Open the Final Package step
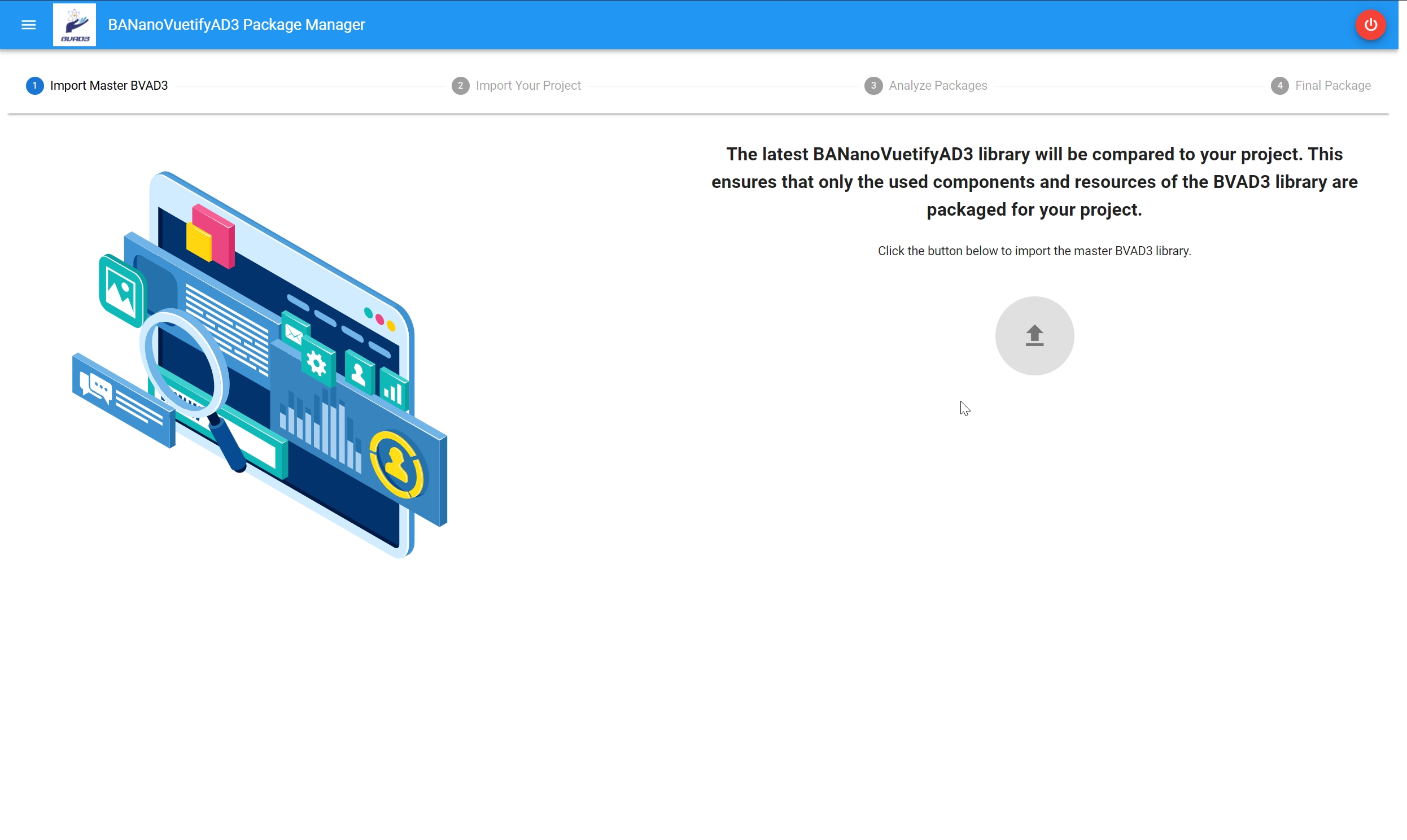 coord(1332,85)
